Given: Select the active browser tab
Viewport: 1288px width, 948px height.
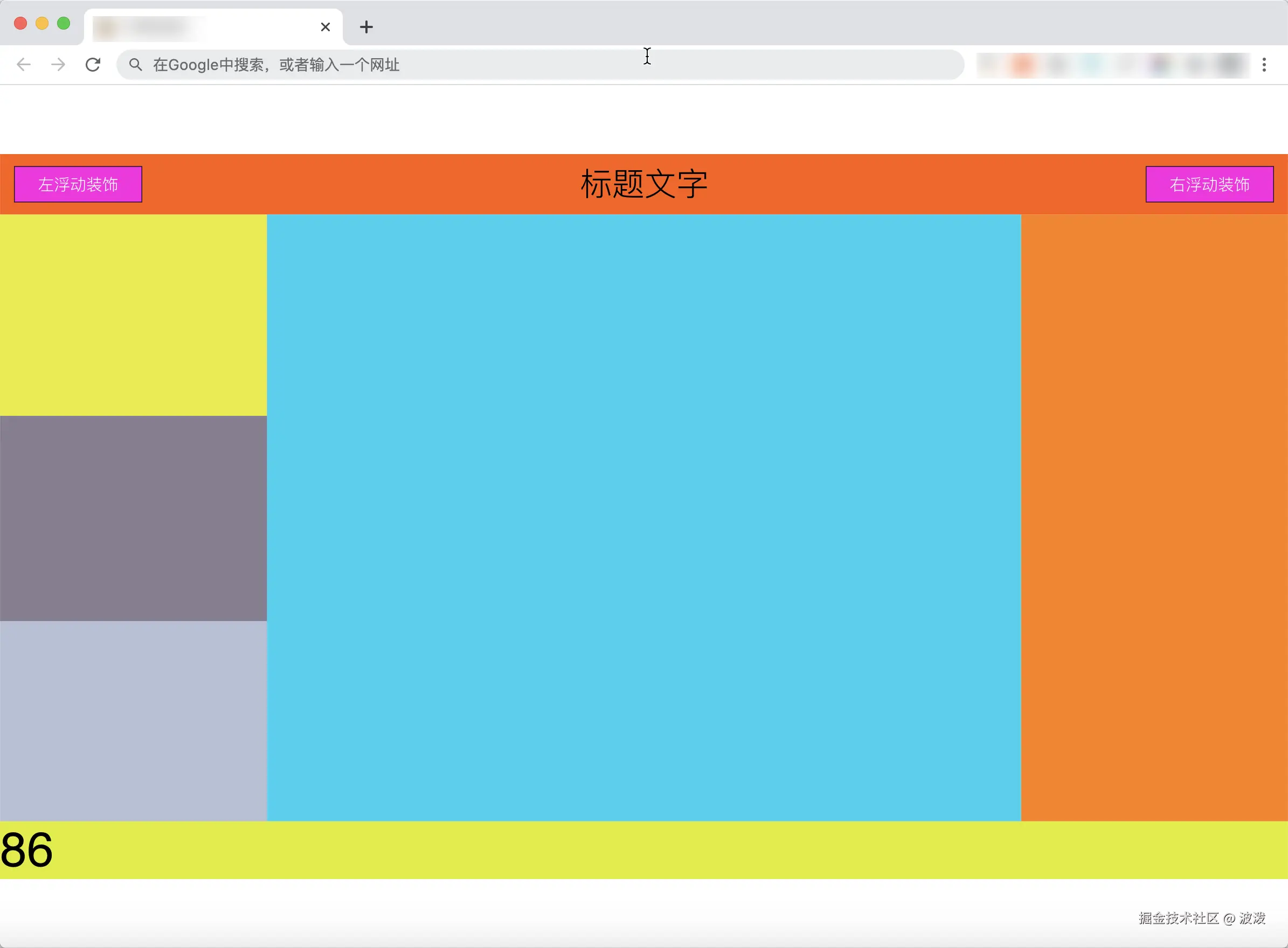Looking at the screenshot, I should point(201,27).
